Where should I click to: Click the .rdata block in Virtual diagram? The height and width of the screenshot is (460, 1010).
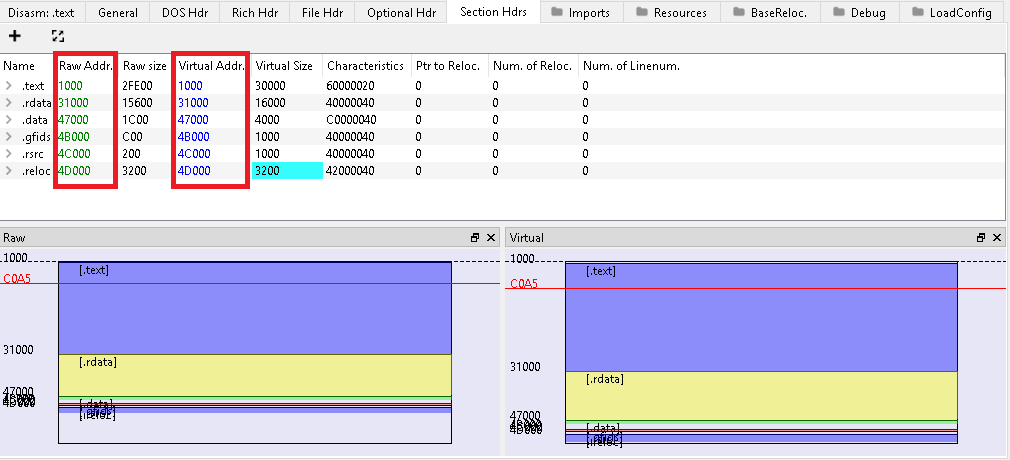click(x=761, y=396)
